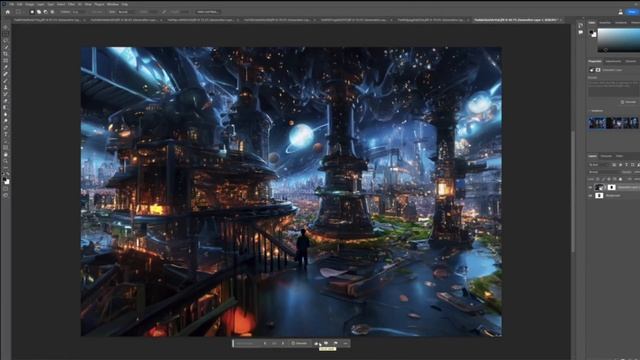
Task: Open the Style dropdown in options bar
Action: point(127,12)
